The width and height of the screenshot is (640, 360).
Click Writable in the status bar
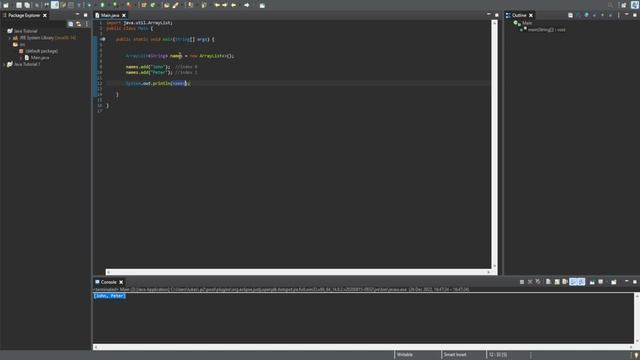click(405, 355)
